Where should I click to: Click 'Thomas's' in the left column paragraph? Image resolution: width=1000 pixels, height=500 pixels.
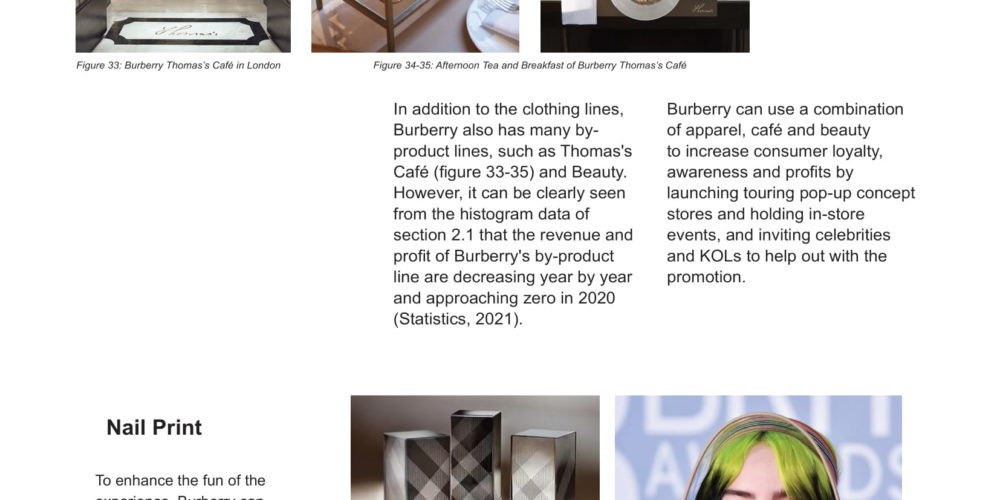point(596,151)
